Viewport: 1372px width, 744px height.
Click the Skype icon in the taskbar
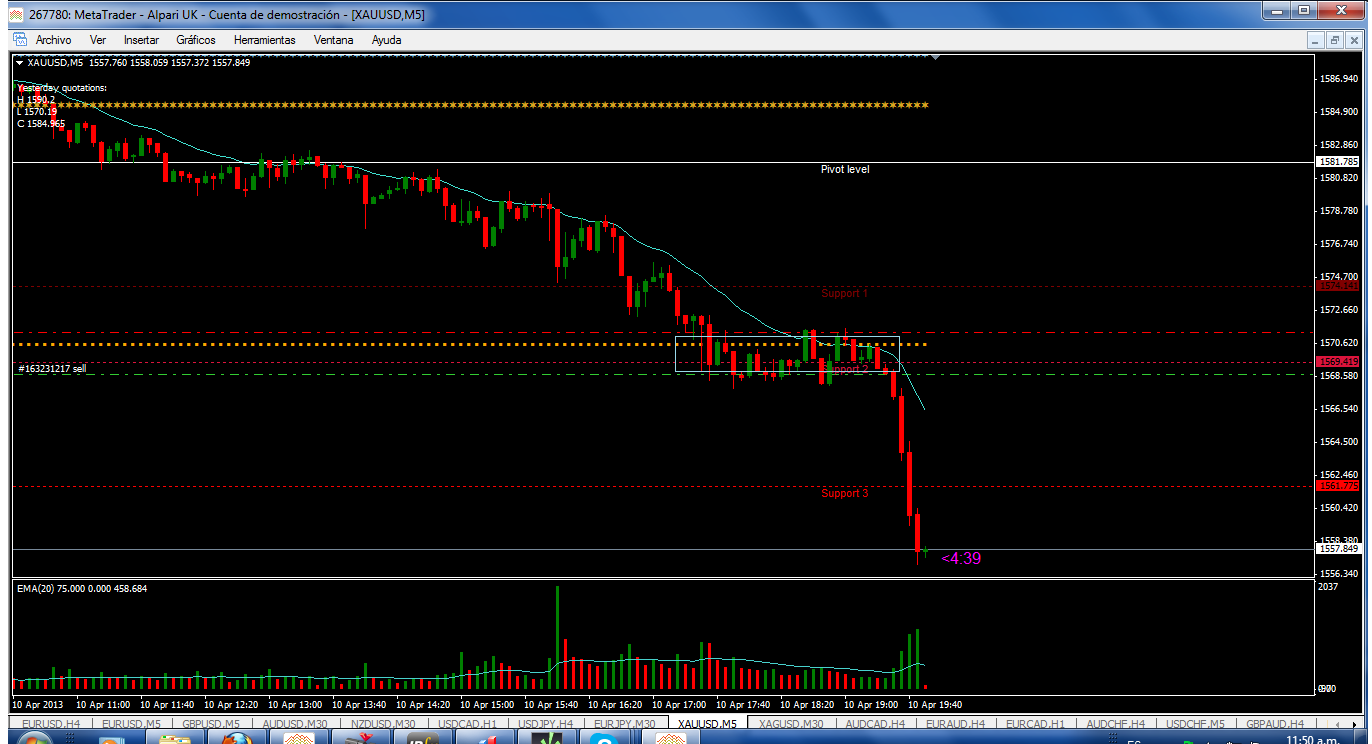602,739
